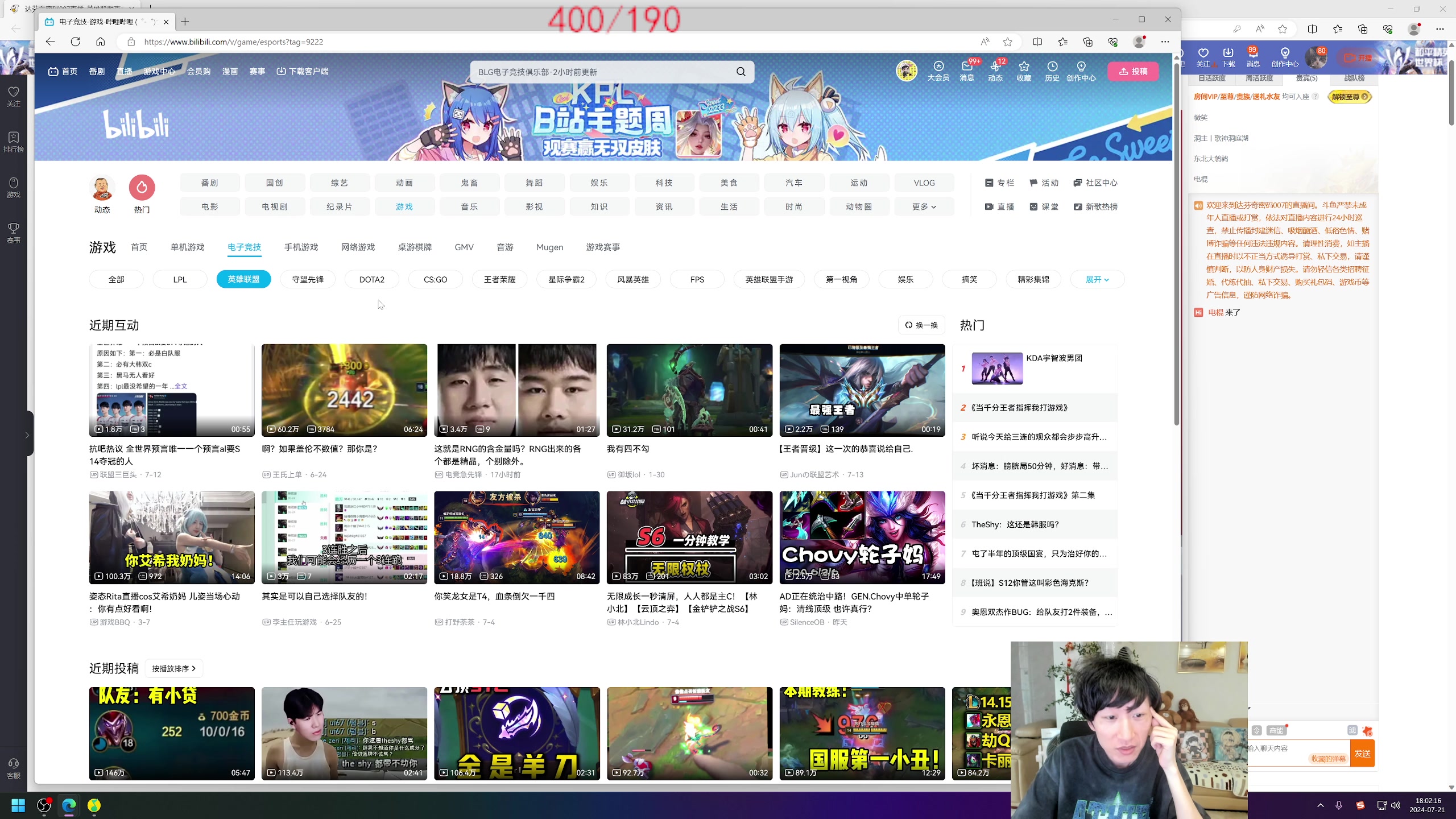Image resolution: width=1456 pixels, height=819 pixels.
Task: Select the 英雄联盟 tag filter
Action: click(243, 279)
